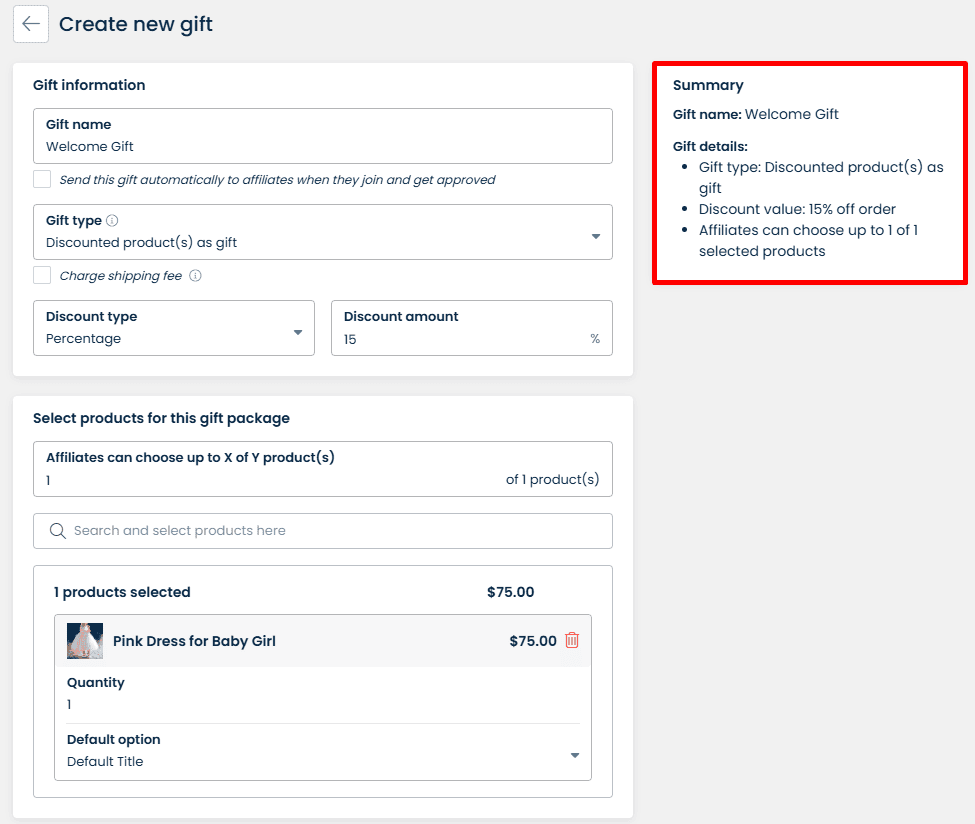Focus the Discount amount input
The image size is (975, 824).
tap(460, 339)
